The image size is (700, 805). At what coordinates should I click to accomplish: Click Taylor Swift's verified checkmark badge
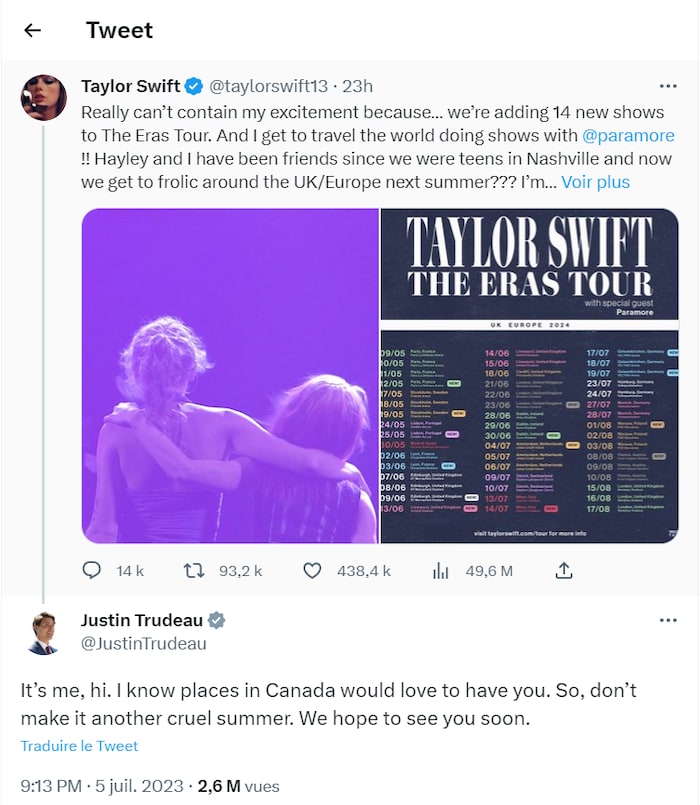196,86
